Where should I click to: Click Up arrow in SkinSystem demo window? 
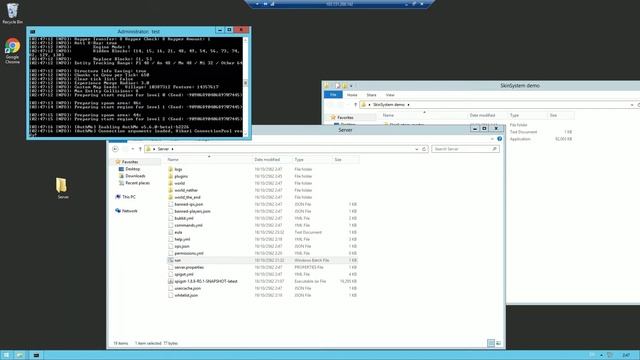[x=355, y=105]
